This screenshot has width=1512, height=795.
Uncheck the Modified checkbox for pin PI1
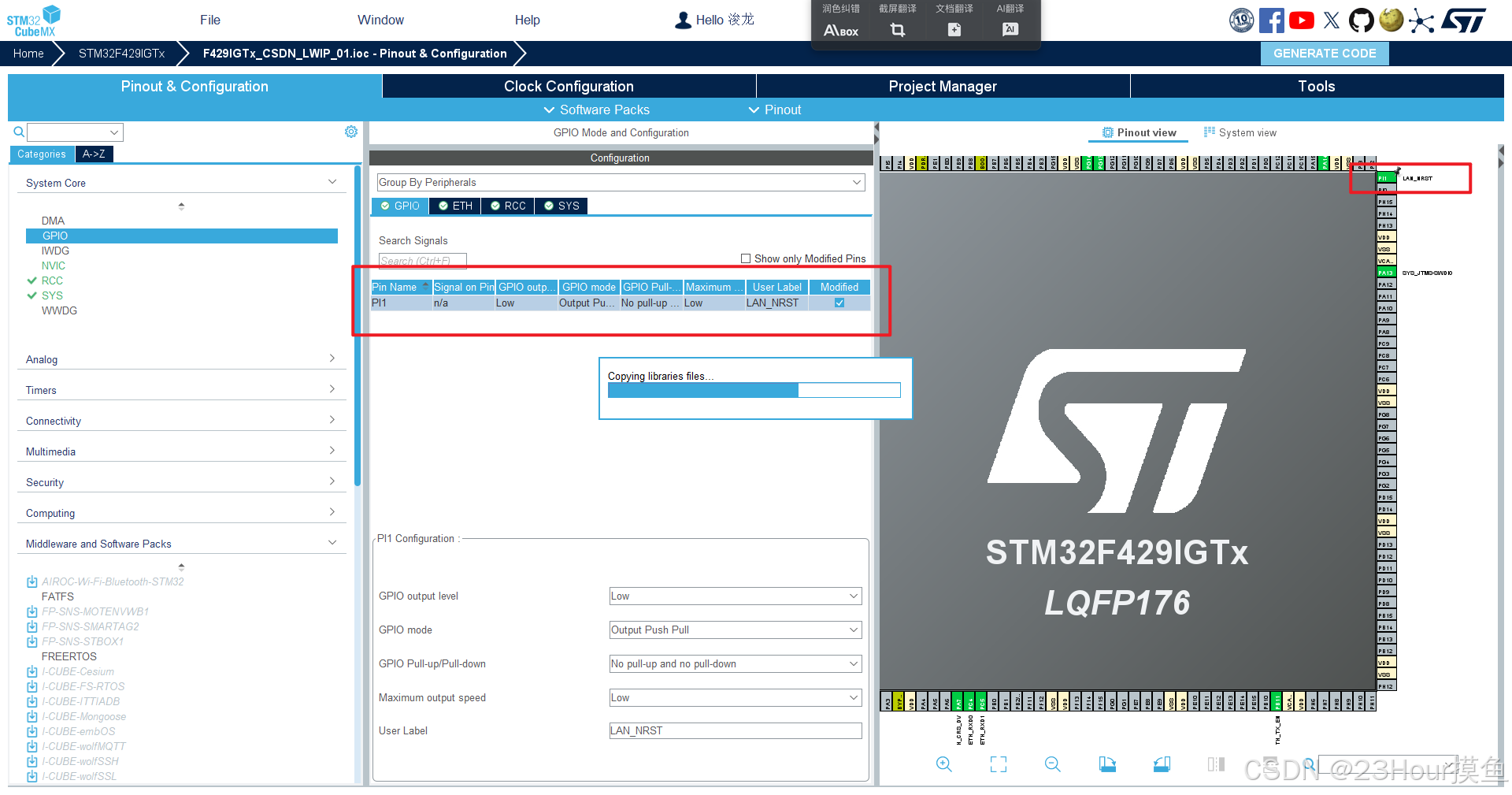839,303
